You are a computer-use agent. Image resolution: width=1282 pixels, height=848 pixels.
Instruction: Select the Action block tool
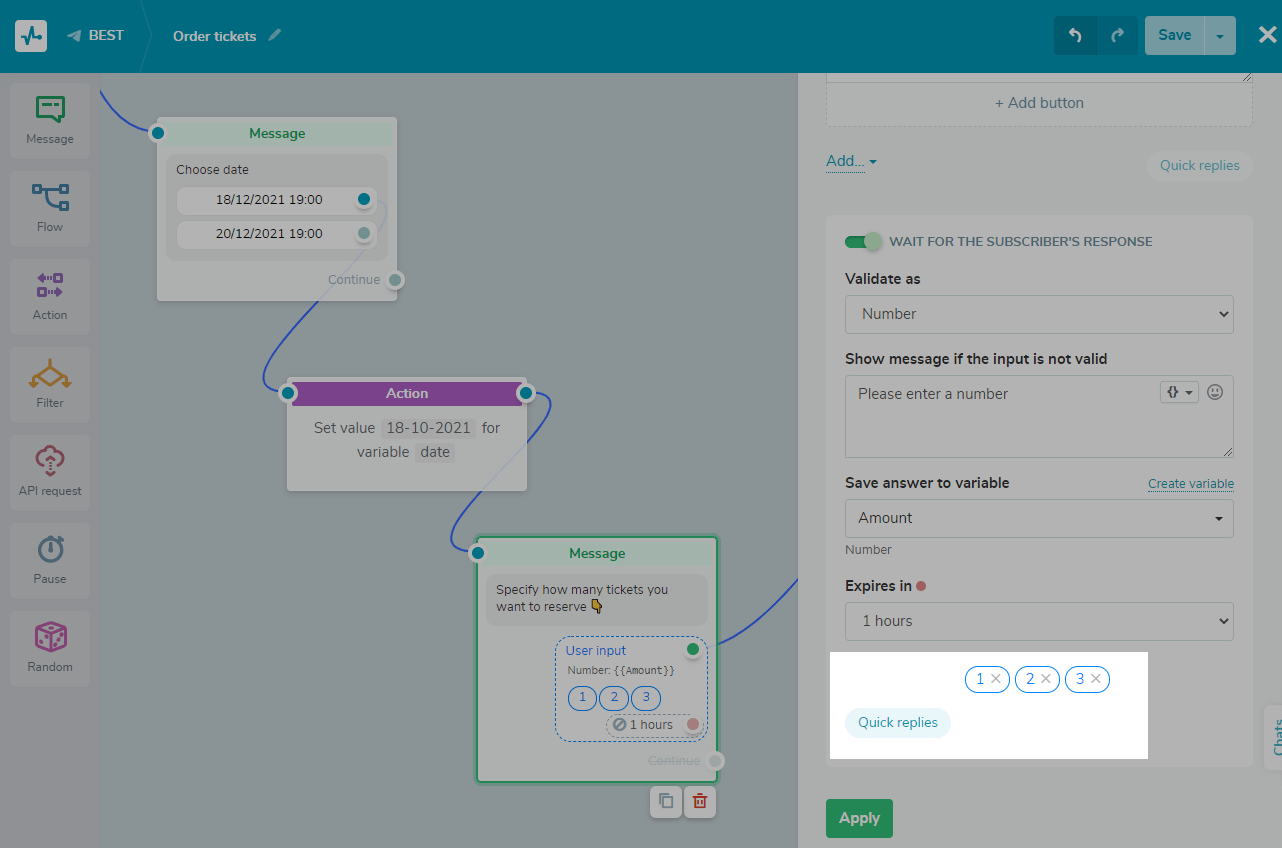click(x=49, y=295)
